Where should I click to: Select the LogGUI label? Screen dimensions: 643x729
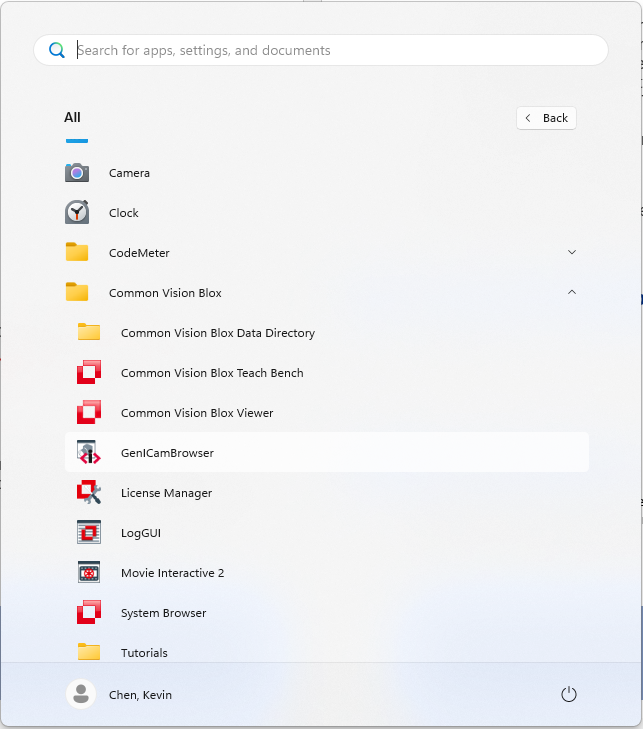pos(141,533)
